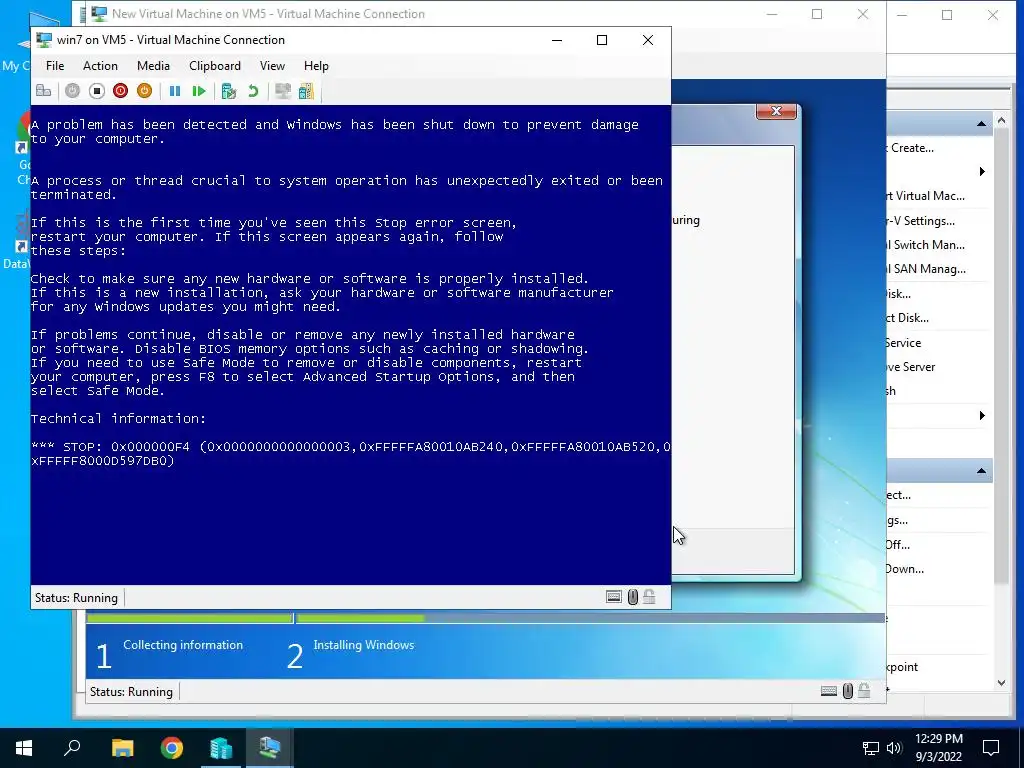Send Ctrl+Alt+Delete via first toolbar icon in win7 window
1024x768 pixels.
(x=44, y=91)
